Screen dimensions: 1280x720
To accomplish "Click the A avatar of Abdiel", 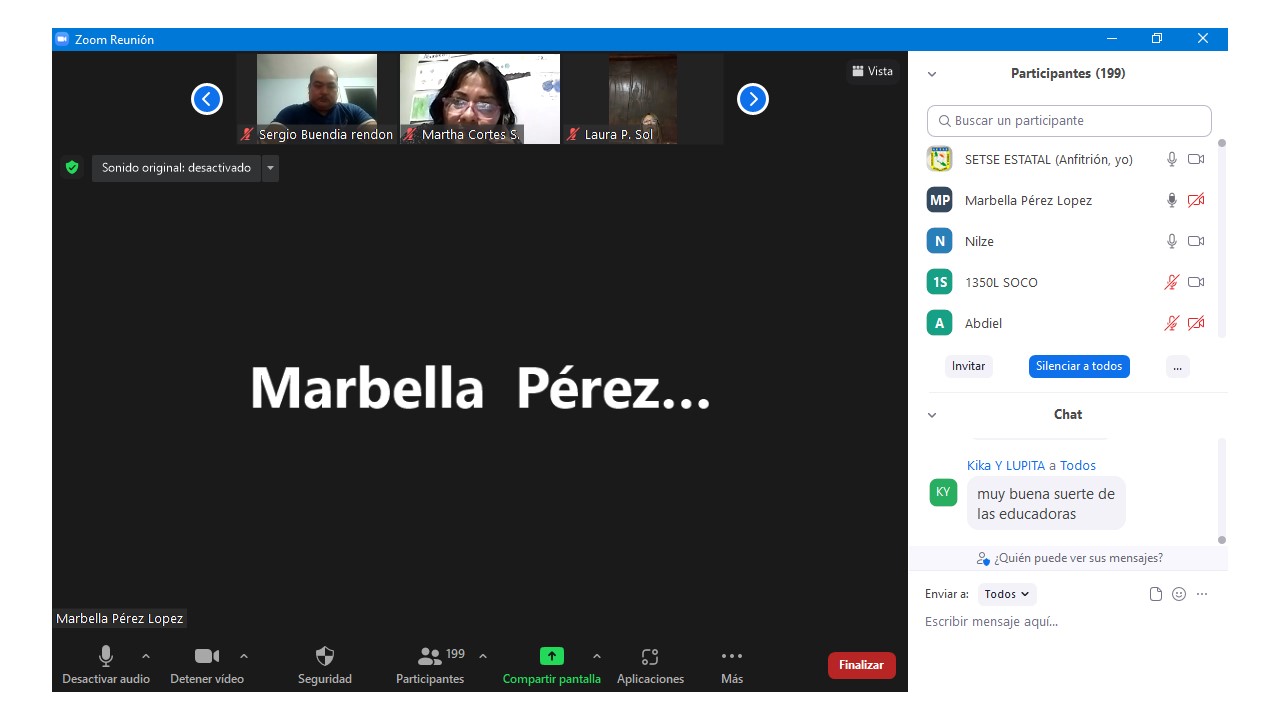I will tap(939, 323).
